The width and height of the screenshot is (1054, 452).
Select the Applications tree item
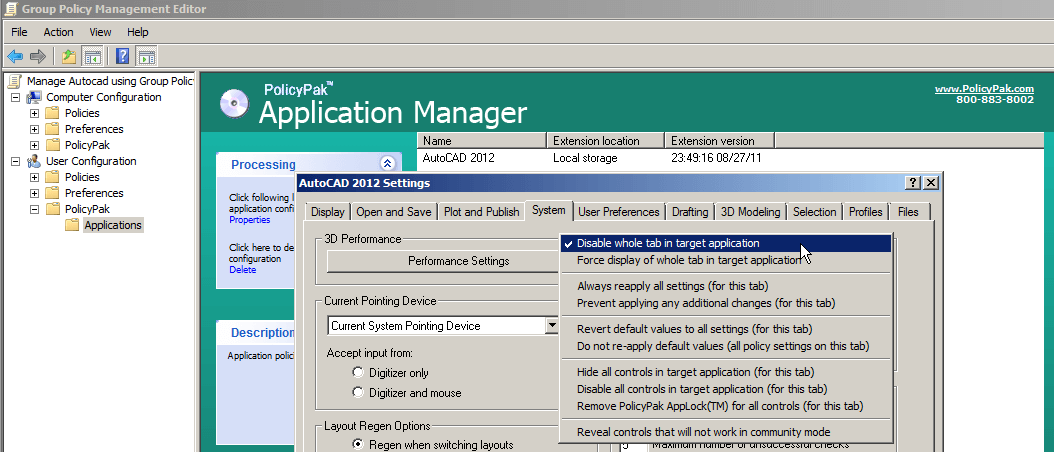click(x=113, y=225)
